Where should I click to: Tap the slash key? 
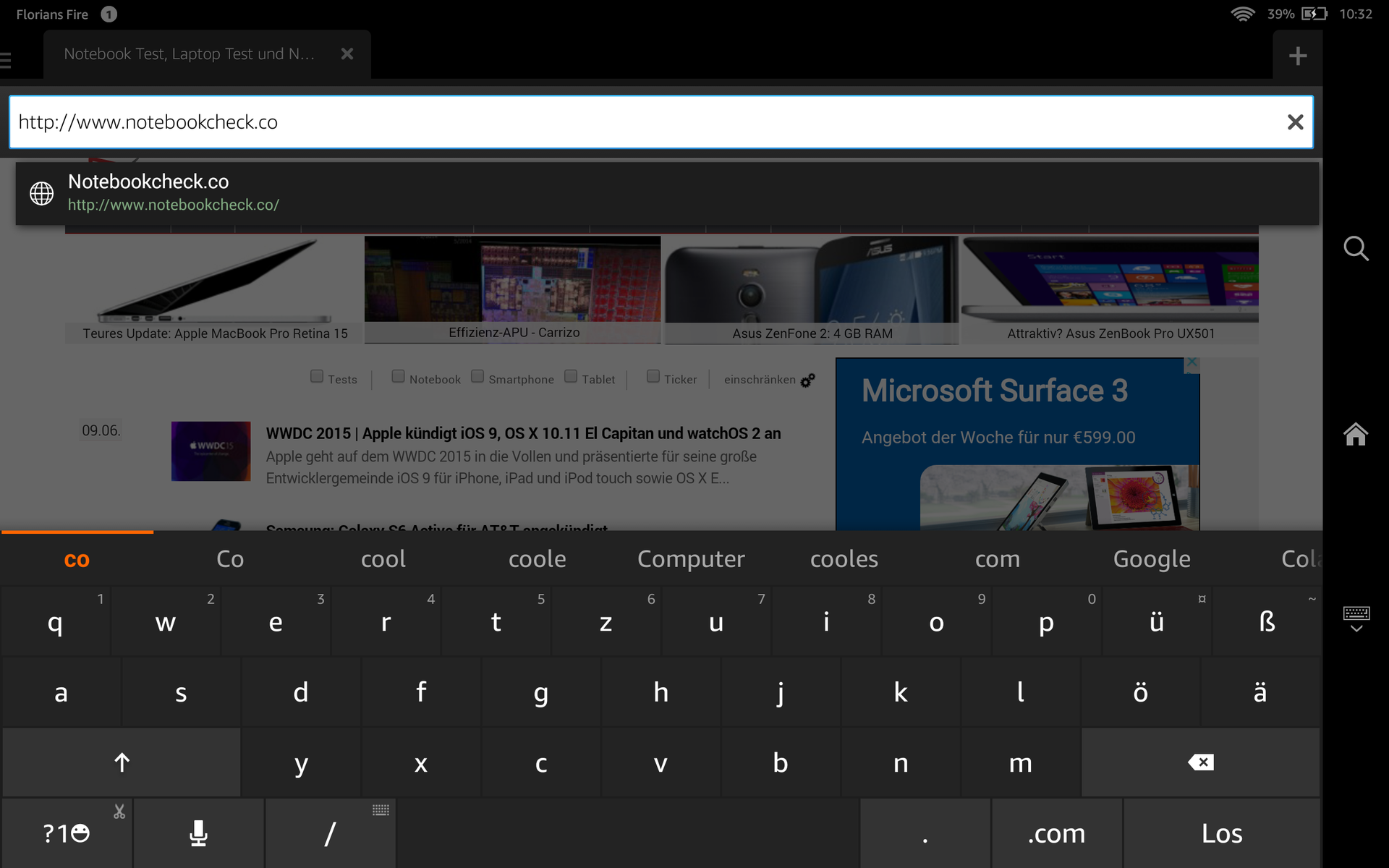330,833
